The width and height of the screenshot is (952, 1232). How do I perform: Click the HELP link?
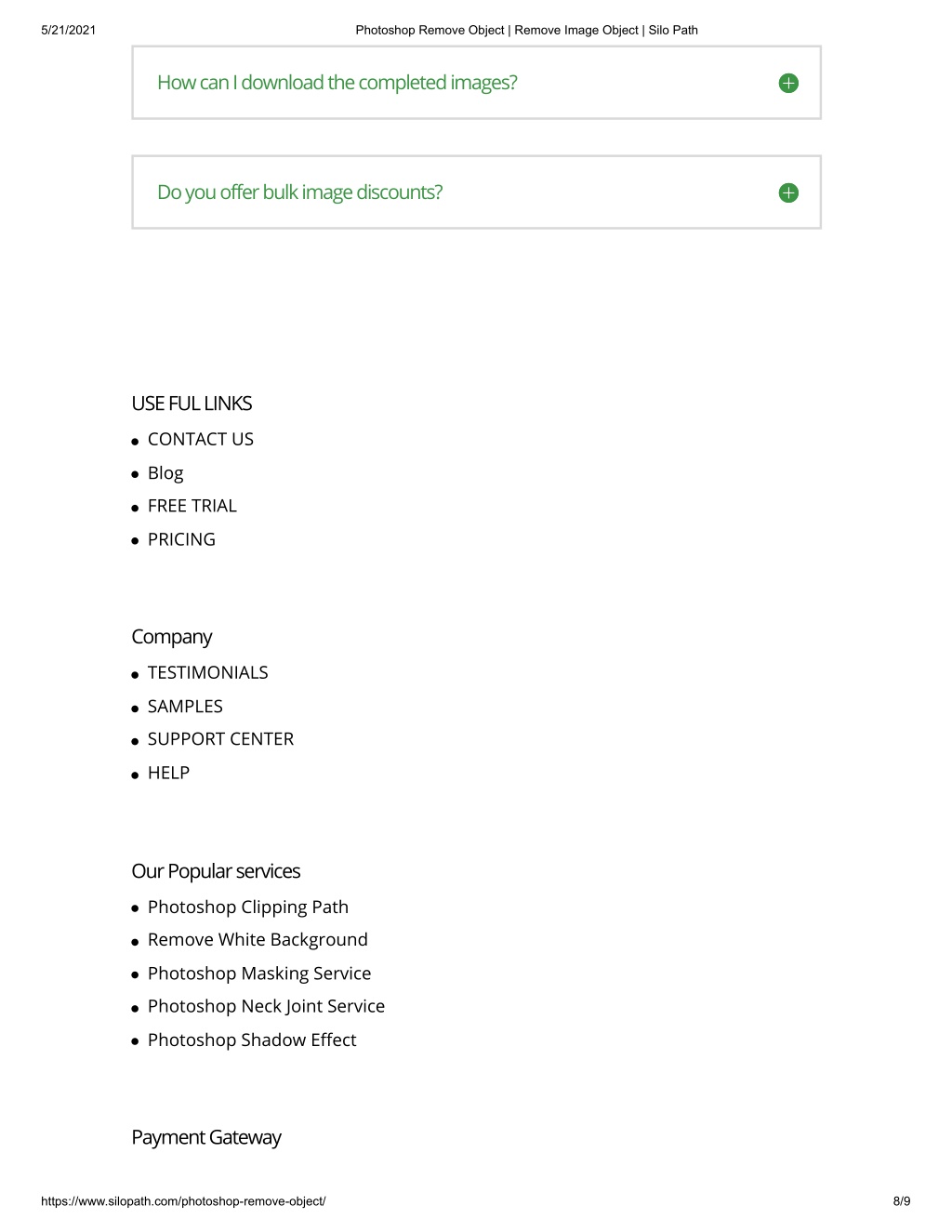click(168, 773)
